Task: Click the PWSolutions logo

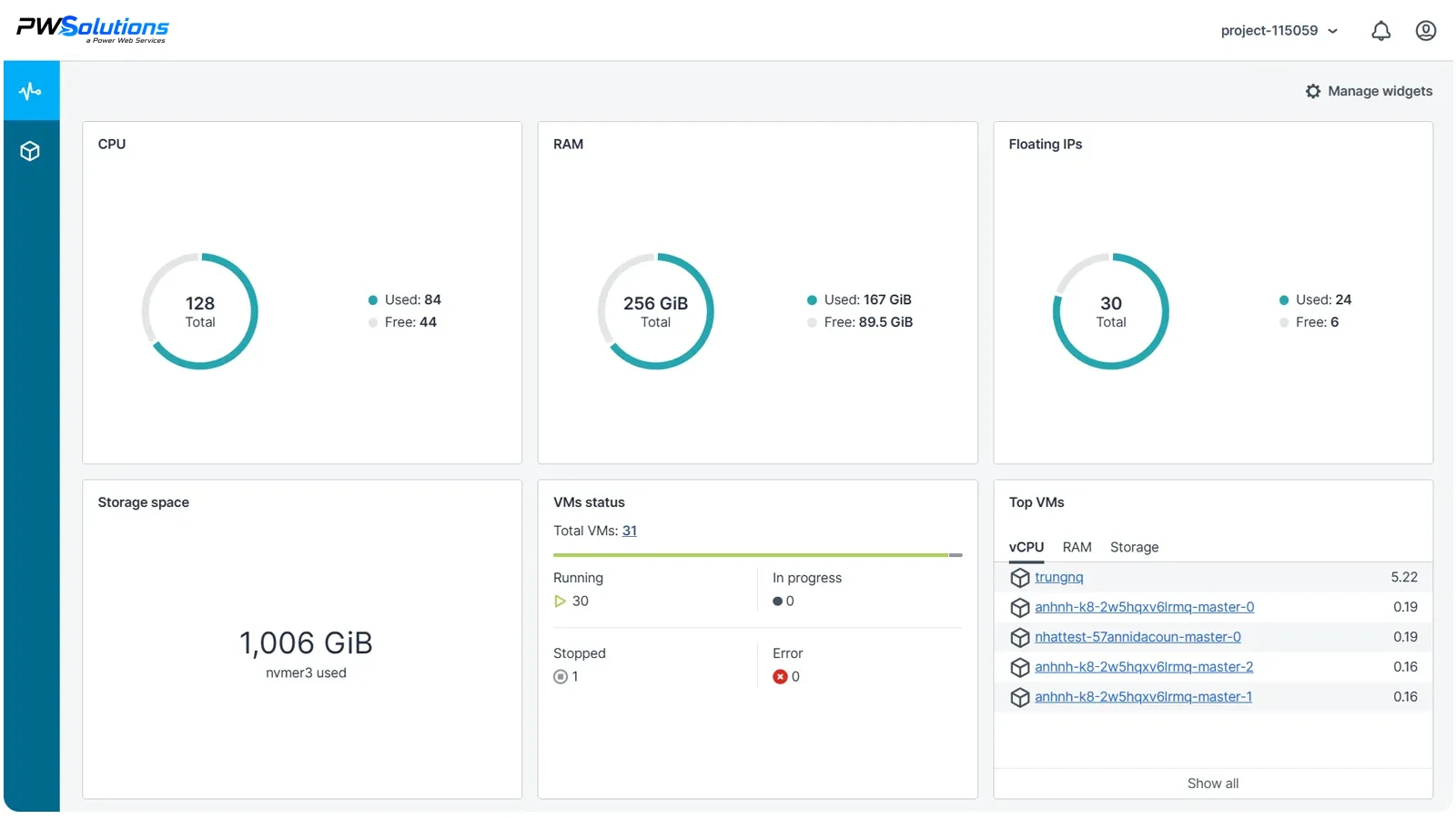Action: [92, 29]
